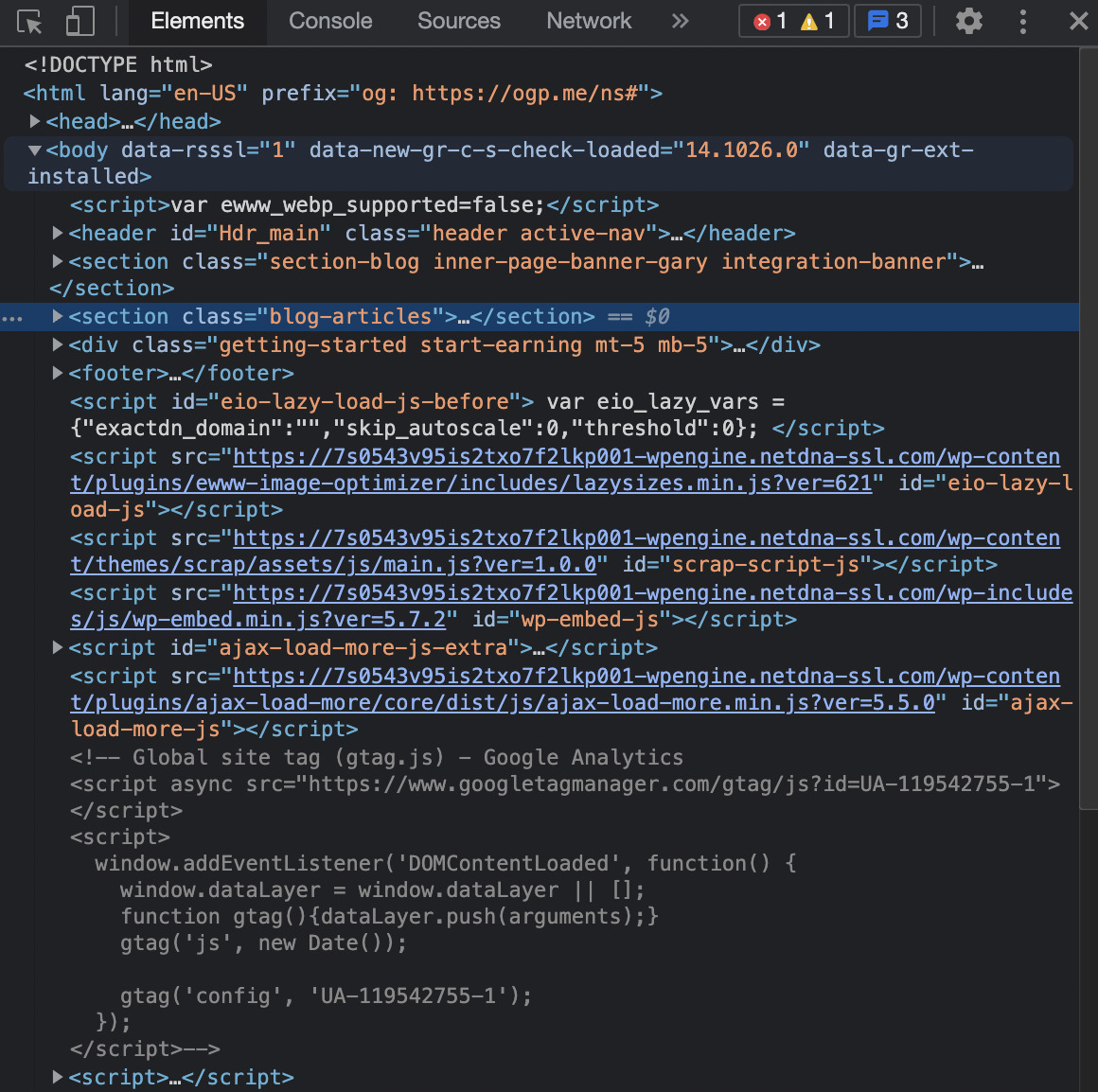
Task: Click the "14.1026.0" attribute value on body
Action: [x=741, y=150]
